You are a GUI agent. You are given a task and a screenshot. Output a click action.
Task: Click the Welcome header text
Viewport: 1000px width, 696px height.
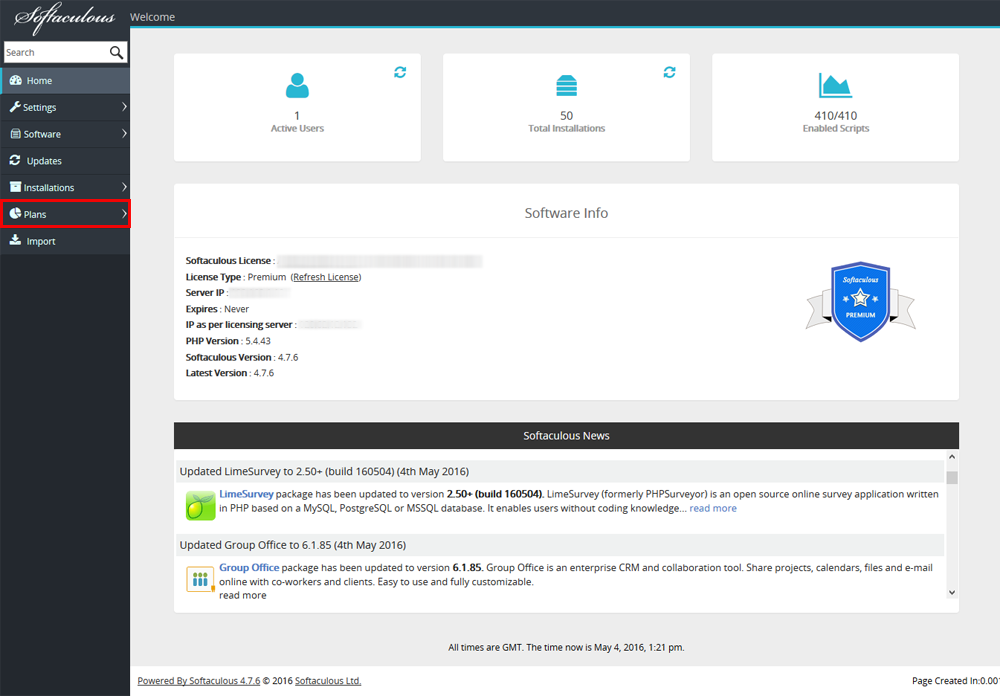pos(152,17)
